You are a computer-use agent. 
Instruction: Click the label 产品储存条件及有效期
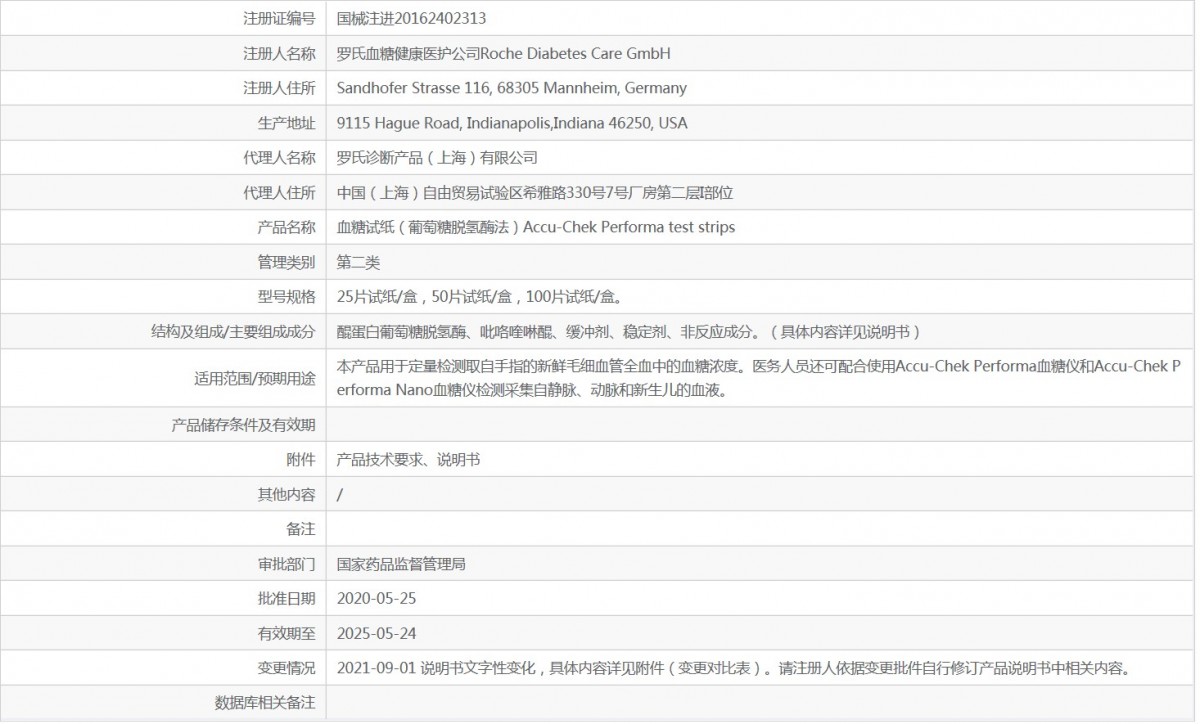click(244, 425)
